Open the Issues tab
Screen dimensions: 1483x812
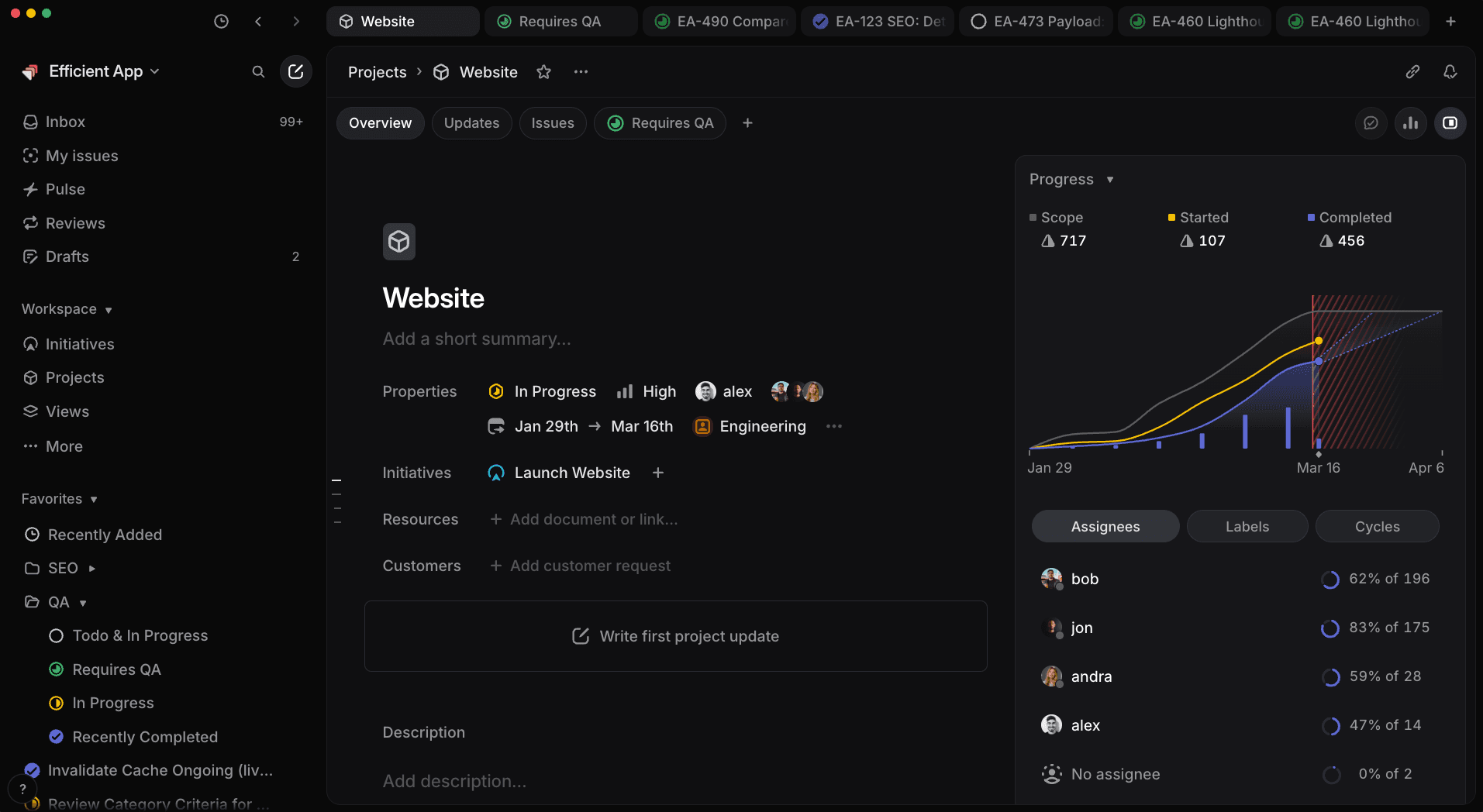[552, 122]
